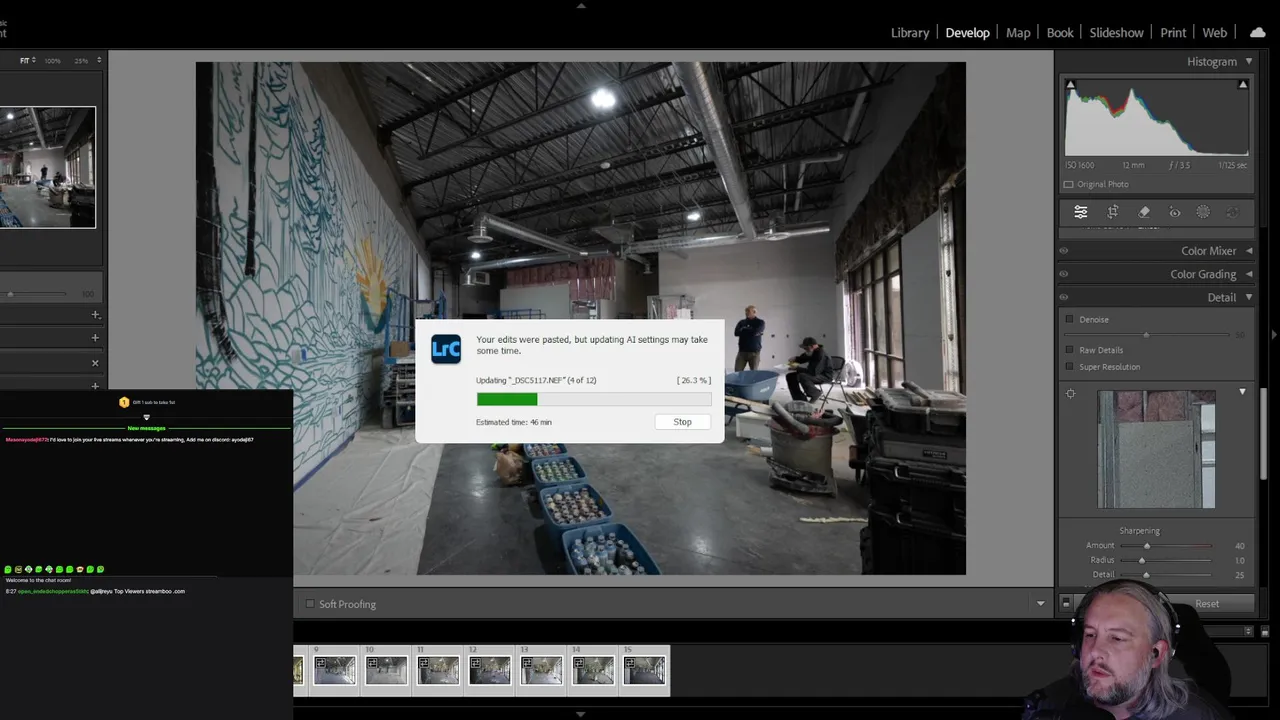
Task: Click the New messages indicator in chat
Action: click(146, 428)
